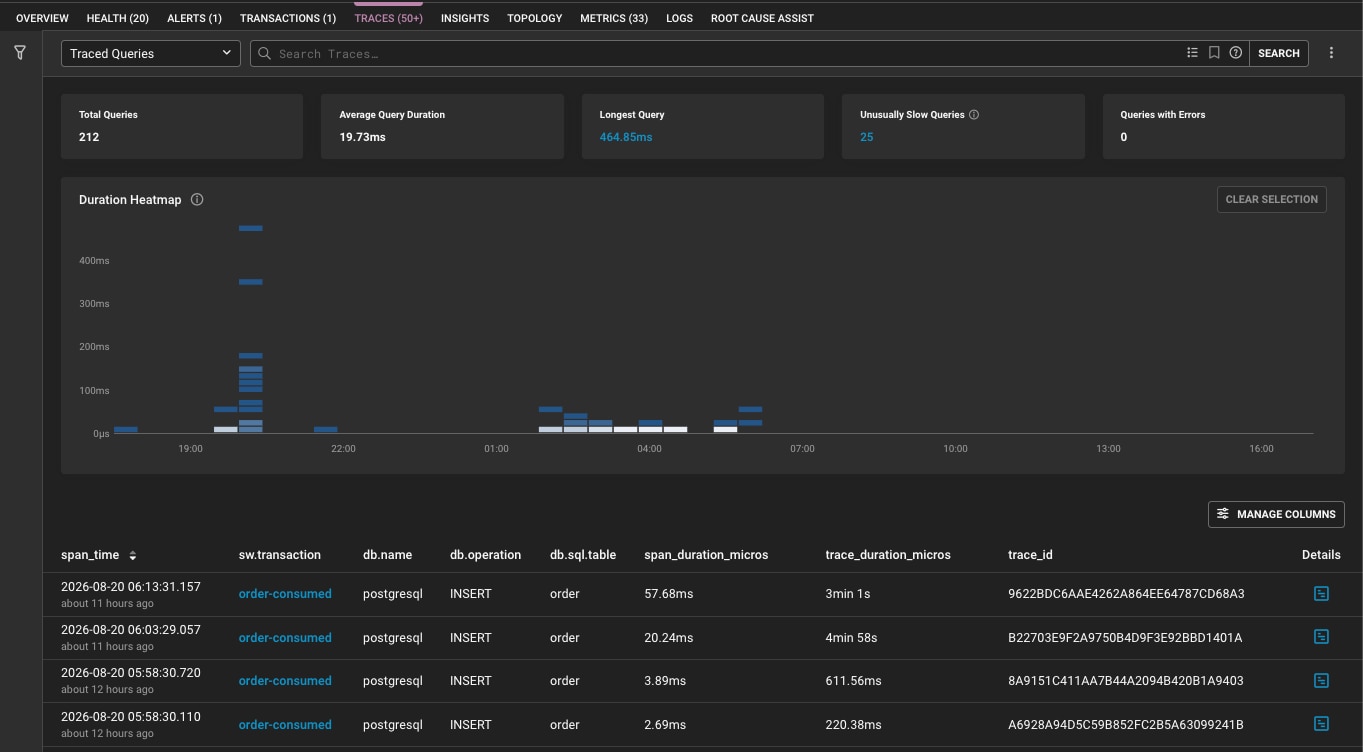Open the filter panel funnel icon
1363x752 pixels.
tap(20, 52)
